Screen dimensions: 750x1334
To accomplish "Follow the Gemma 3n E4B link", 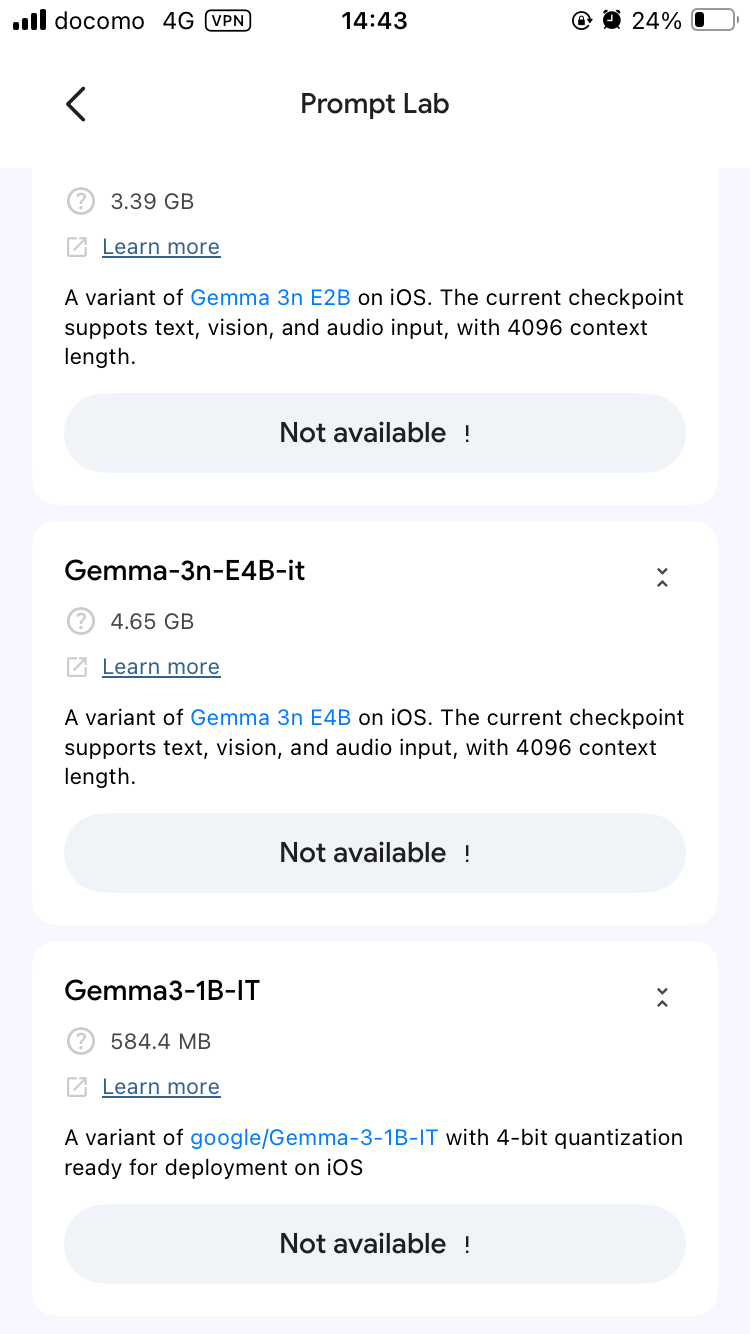I will tap(270, 718).
